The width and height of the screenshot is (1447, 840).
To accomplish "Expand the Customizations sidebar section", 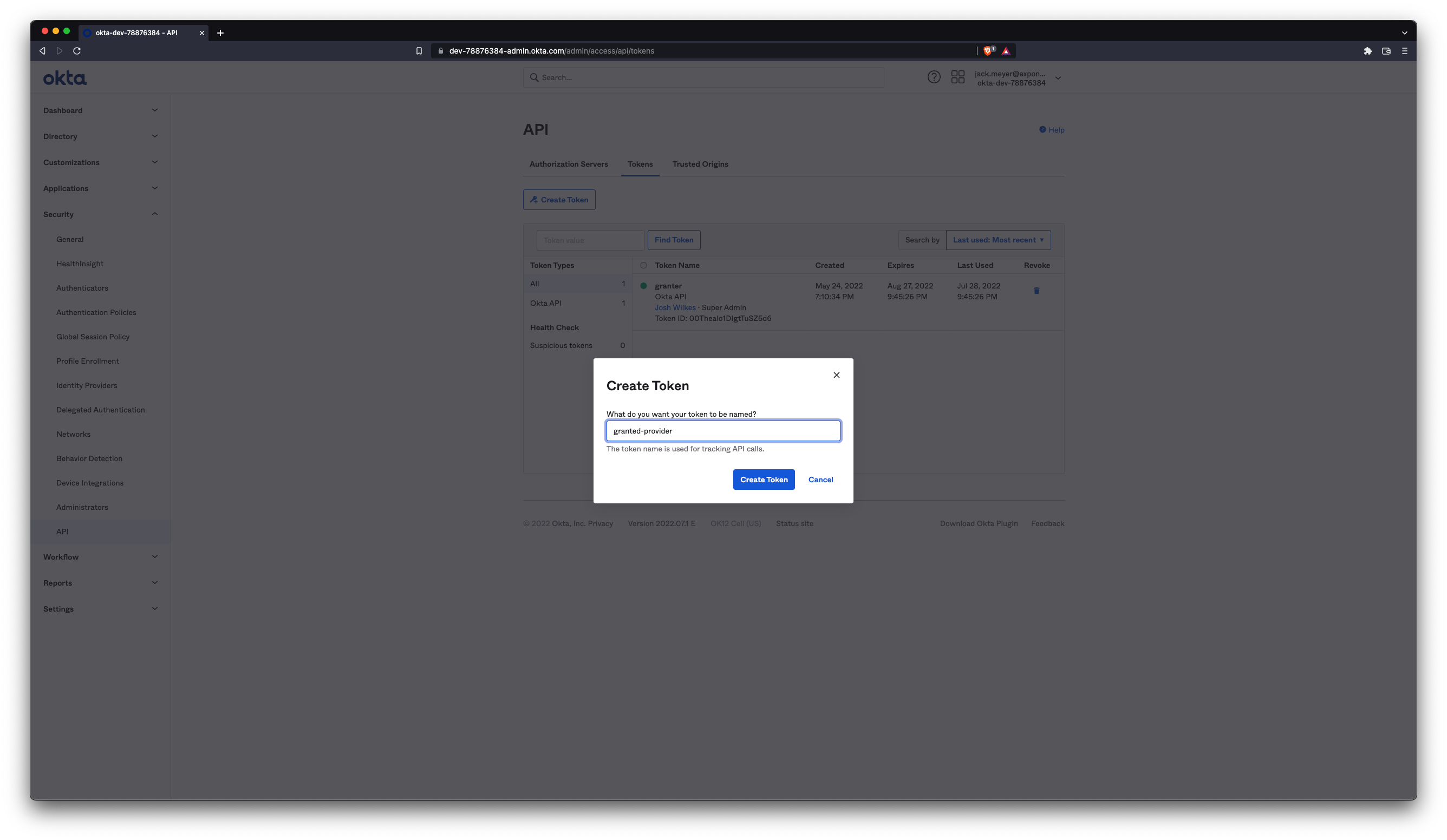I will coord(101,162).
